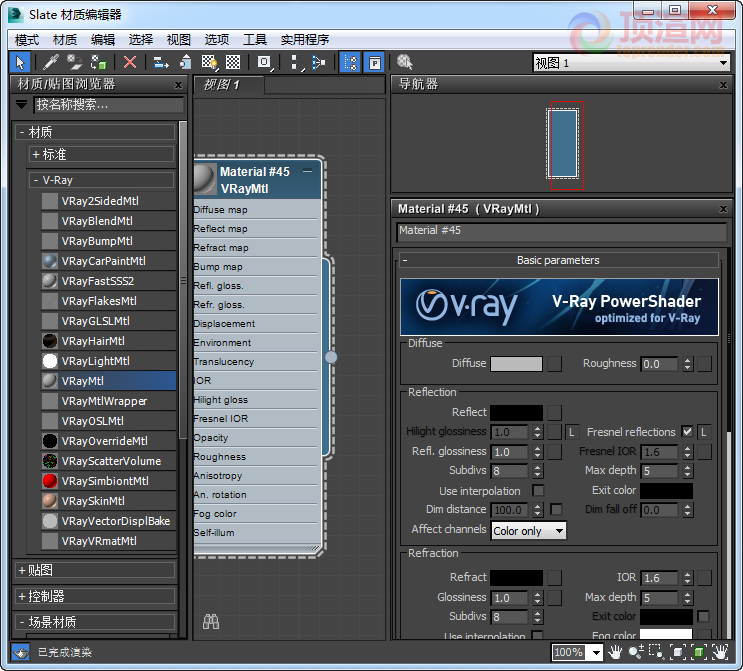
Task: Click Put Material to Scene icon
Action: pos(74,63)
